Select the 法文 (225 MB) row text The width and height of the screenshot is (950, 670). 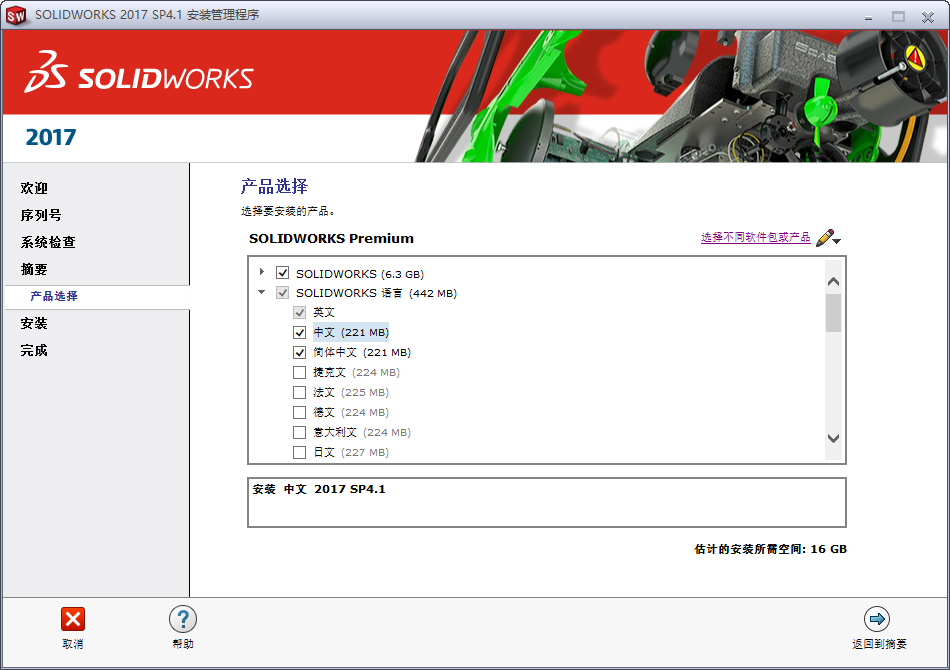click(351, 393)
